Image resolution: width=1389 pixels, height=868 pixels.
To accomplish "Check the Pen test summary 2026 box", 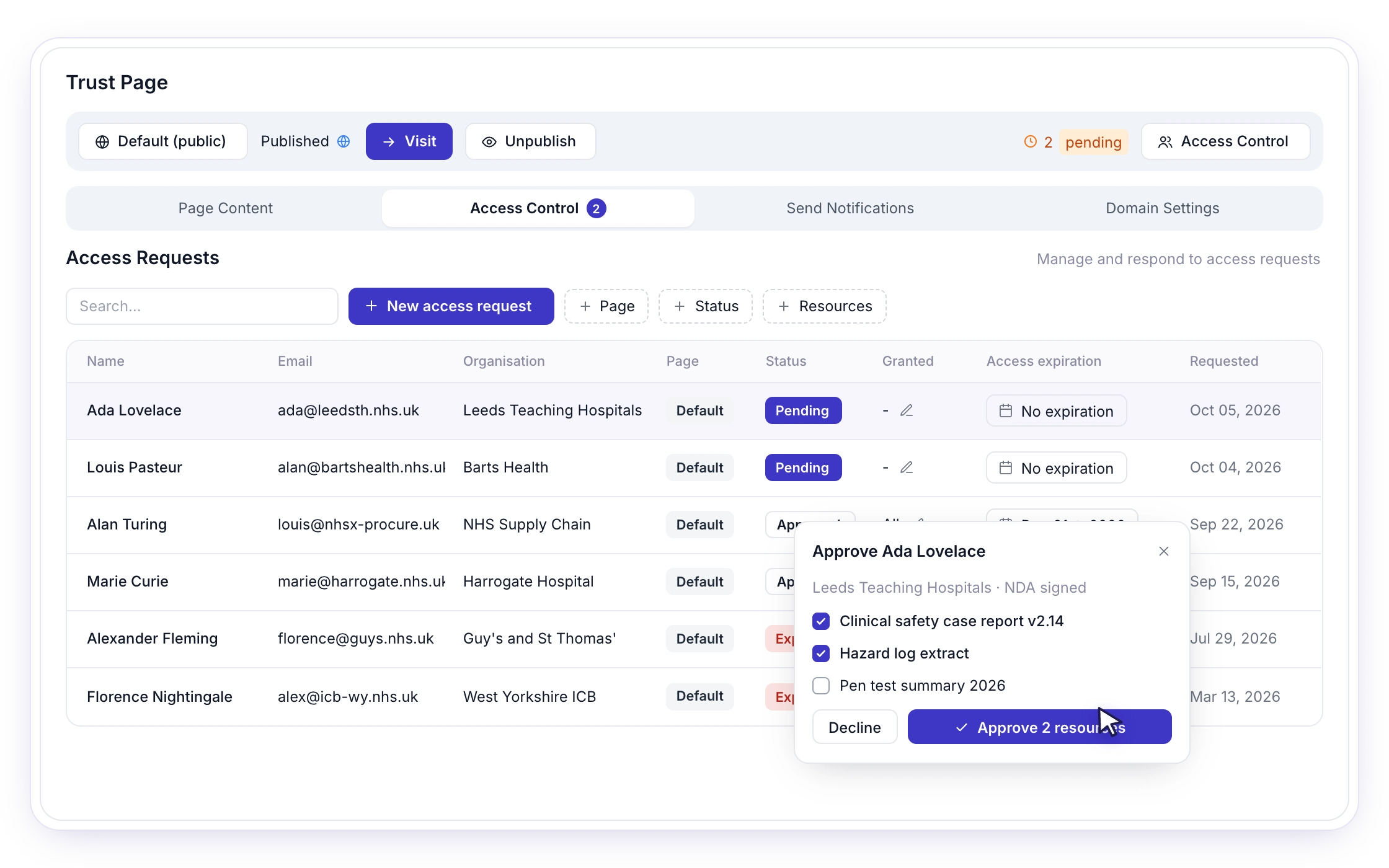I will click(821, 686).
